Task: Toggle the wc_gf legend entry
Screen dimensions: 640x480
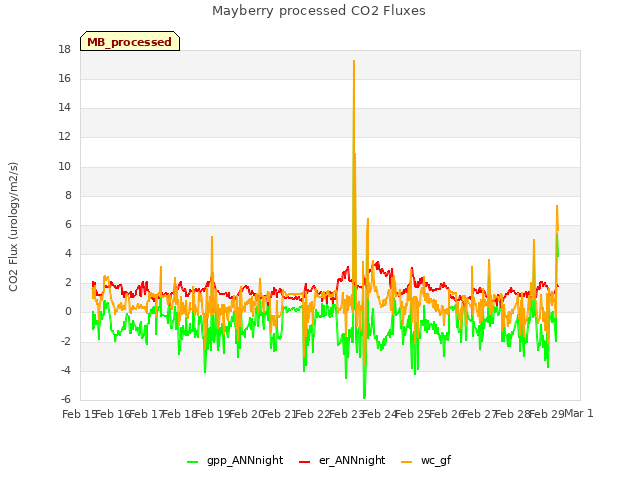Action: [x=426, y=460]
